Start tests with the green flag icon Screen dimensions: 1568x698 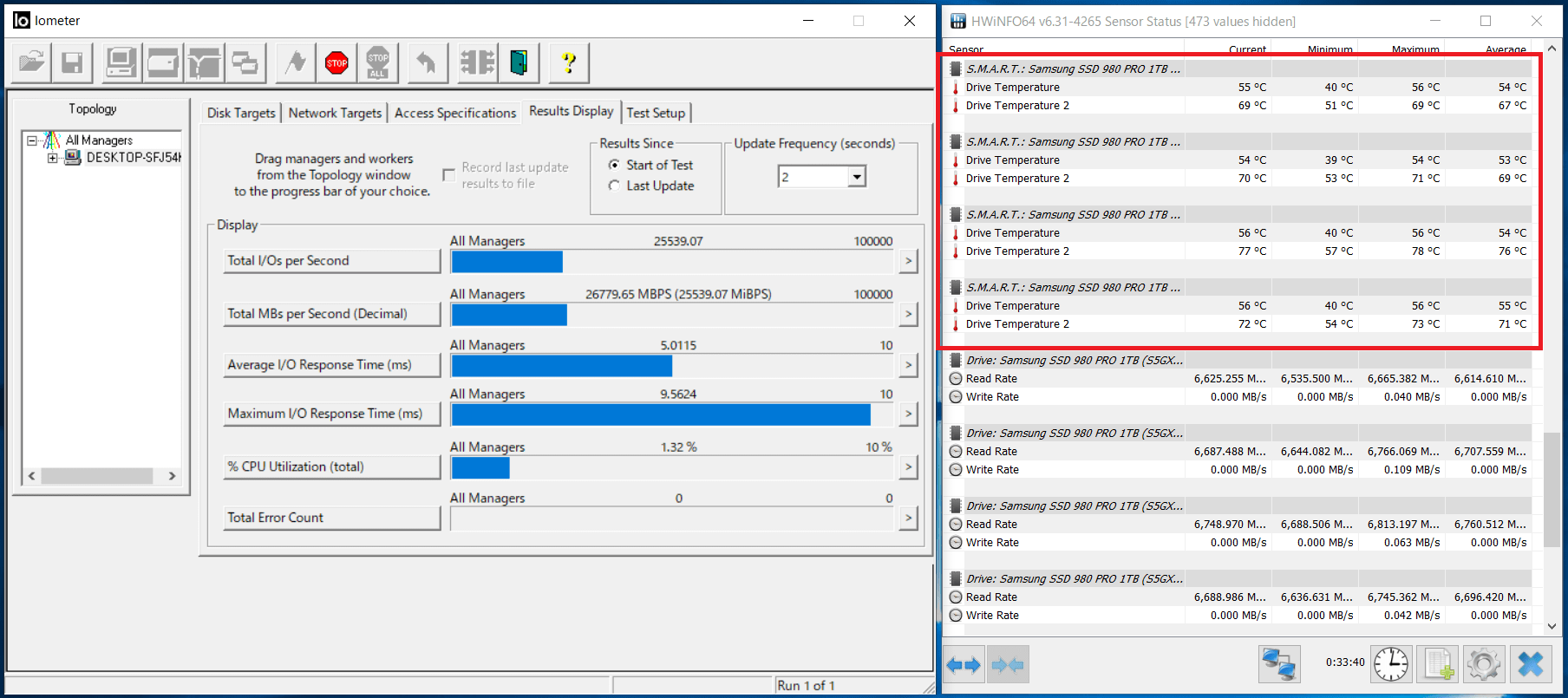point(296,62)
